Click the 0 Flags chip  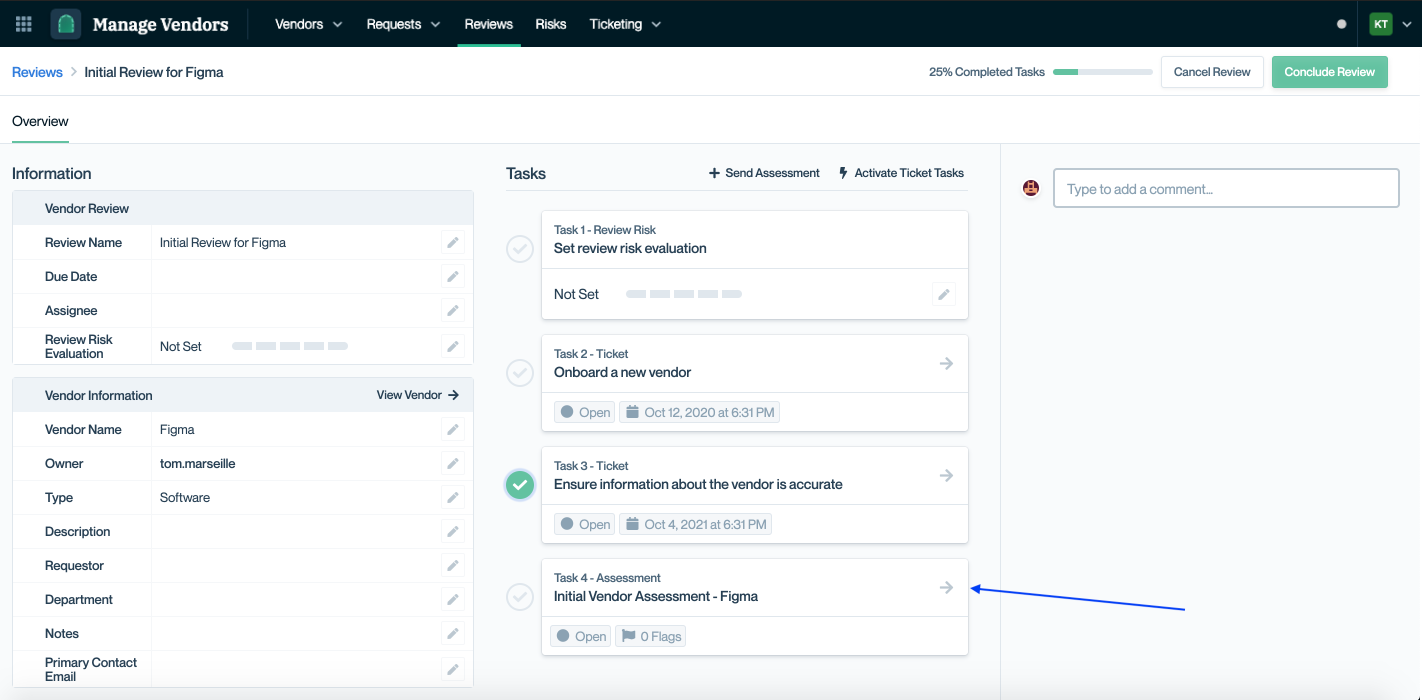[x=651, y=636]
